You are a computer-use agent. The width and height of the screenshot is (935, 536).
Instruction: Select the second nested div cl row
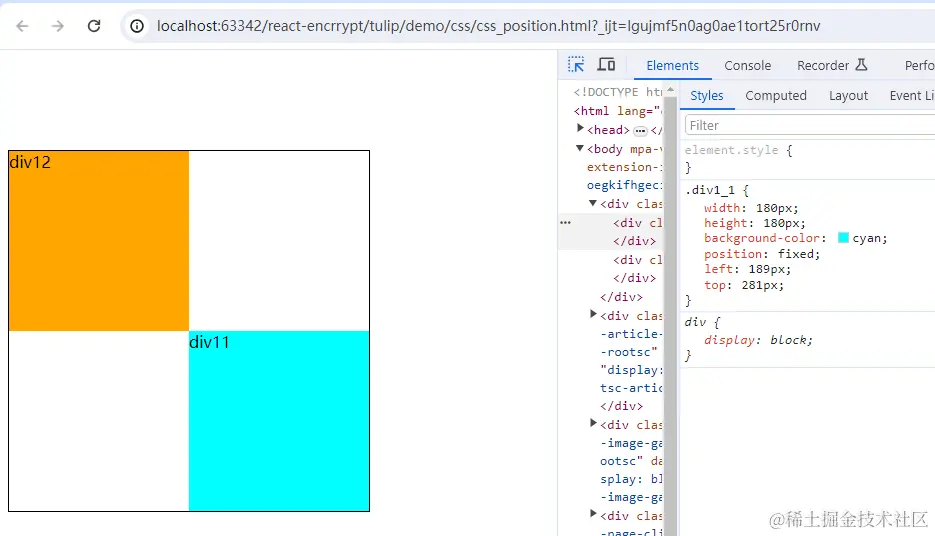[x=637, y=260]
